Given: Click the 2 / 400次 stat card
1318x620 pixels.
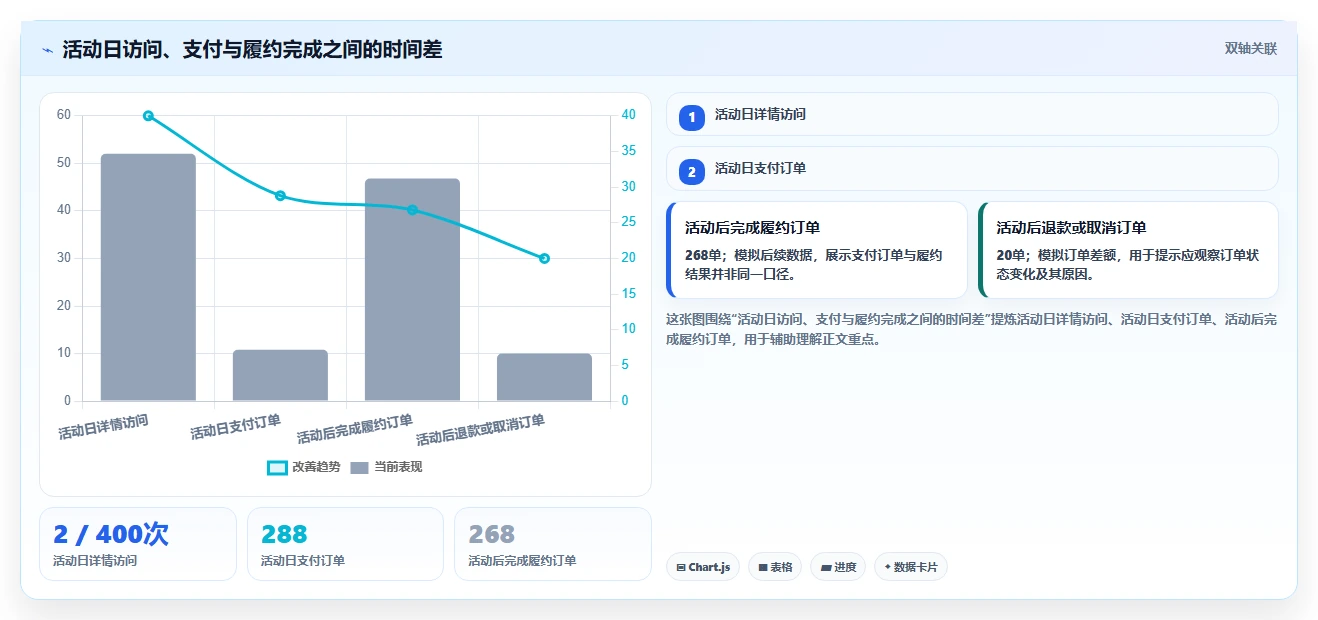Looking at the screenshot, I should [x=138, y=544].
